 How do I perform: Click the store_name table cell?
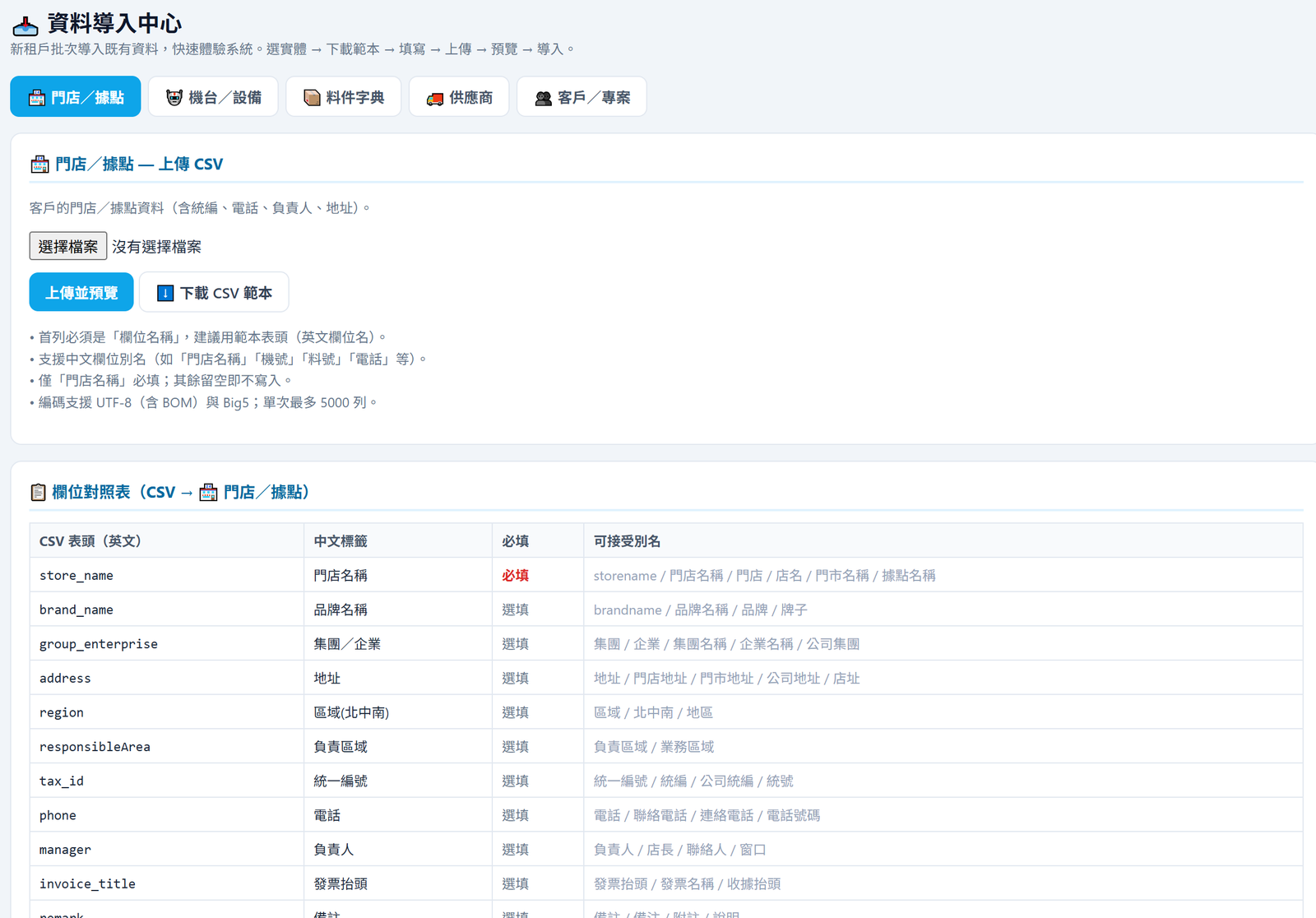click(x=167, y=575)
